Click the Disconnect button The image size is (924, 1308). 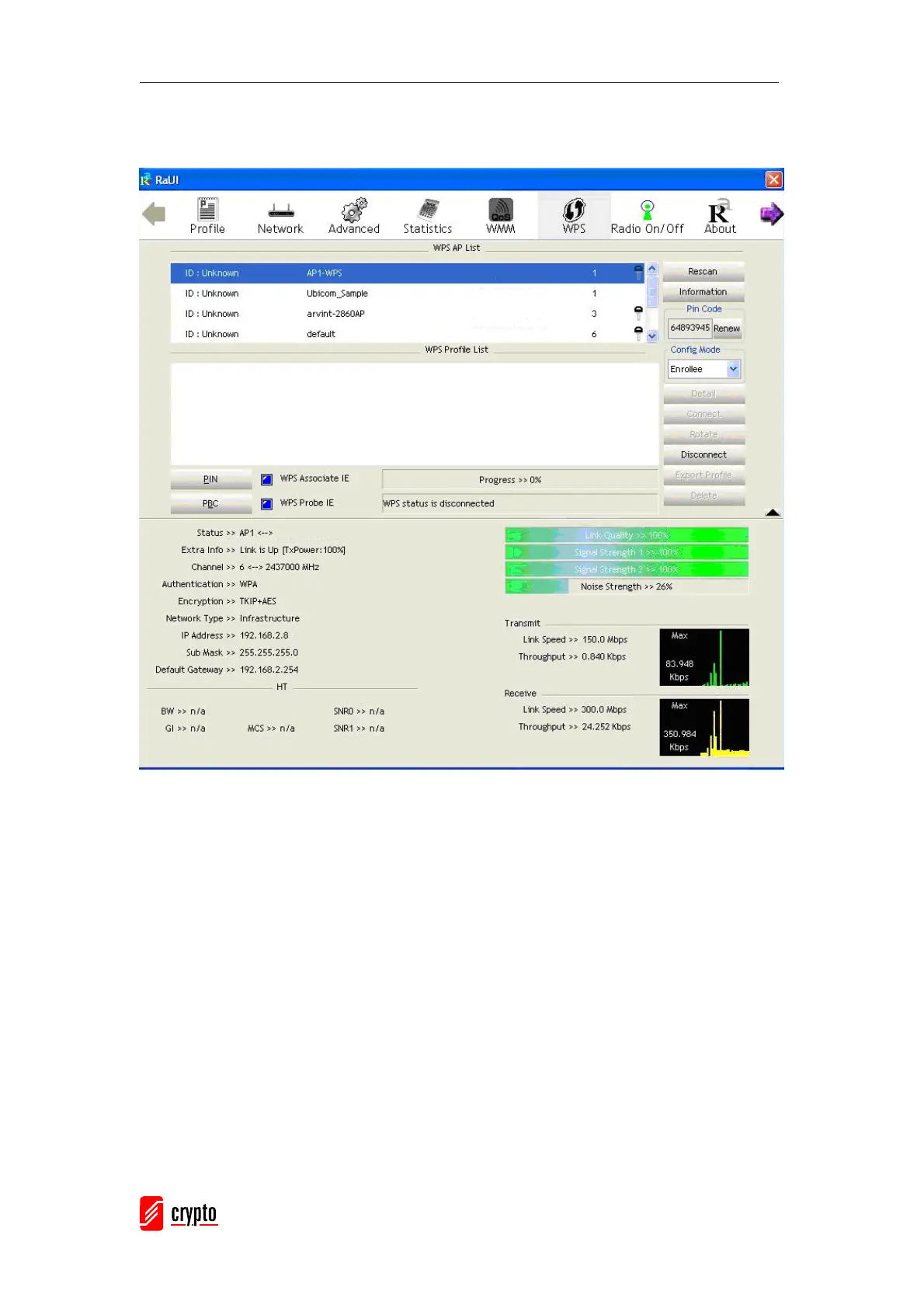703,455
